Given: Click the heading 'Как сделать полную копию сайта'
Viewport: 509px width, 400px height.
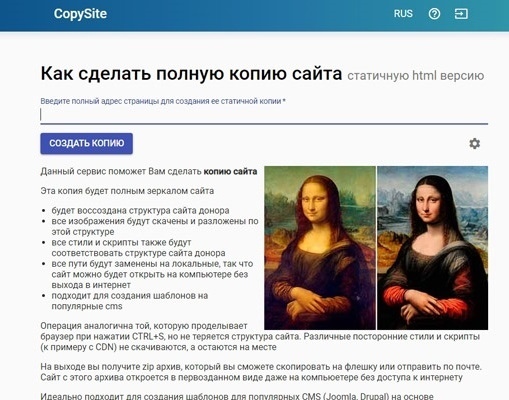Looking at the screenshot, I should tap(191, 73).
